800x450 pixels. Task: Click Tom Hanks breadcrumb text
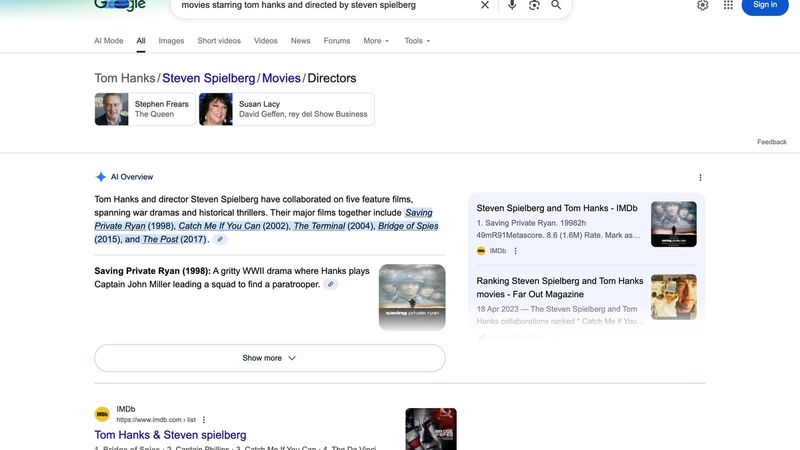click(124, 78)
